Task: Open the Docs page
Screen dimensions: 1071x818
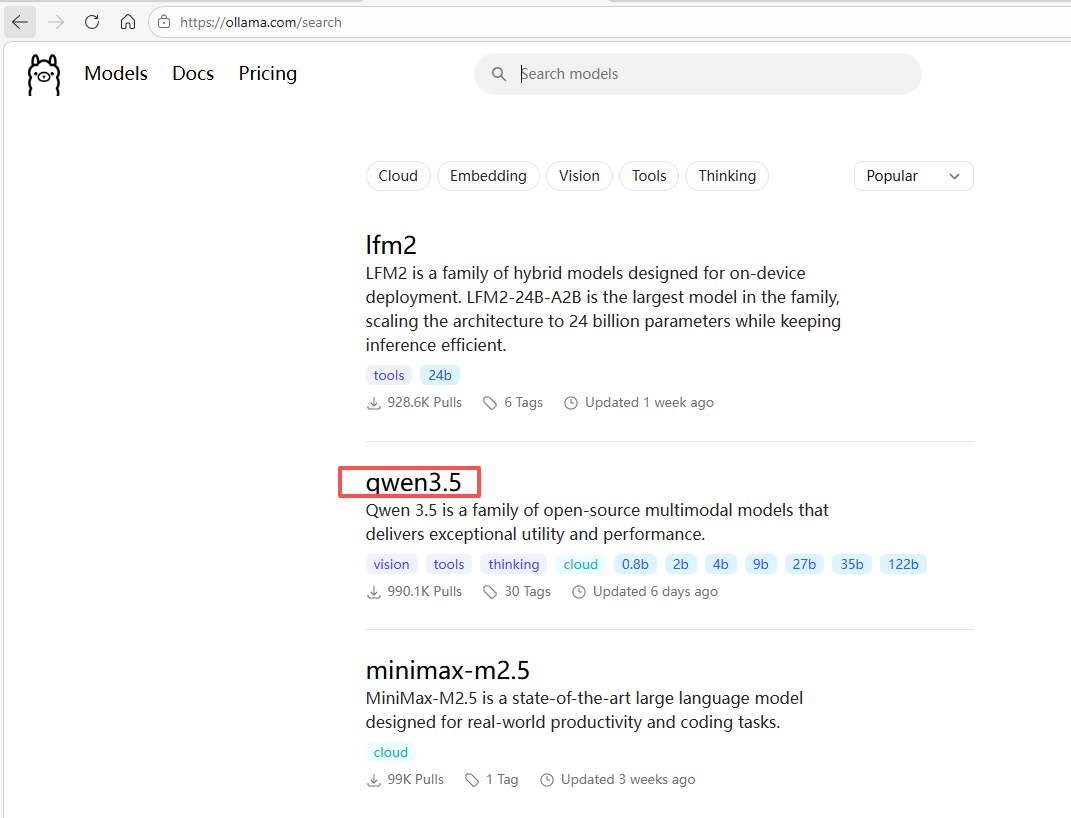Action: pos(193,74)
